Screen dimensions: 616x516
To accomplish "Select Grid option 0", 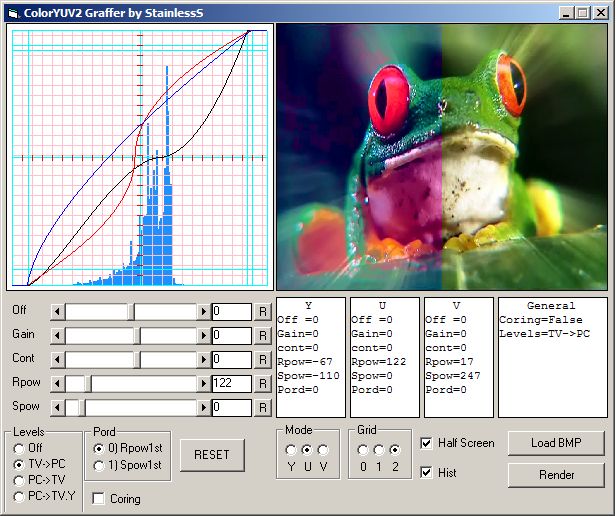I will click(363, 450).
